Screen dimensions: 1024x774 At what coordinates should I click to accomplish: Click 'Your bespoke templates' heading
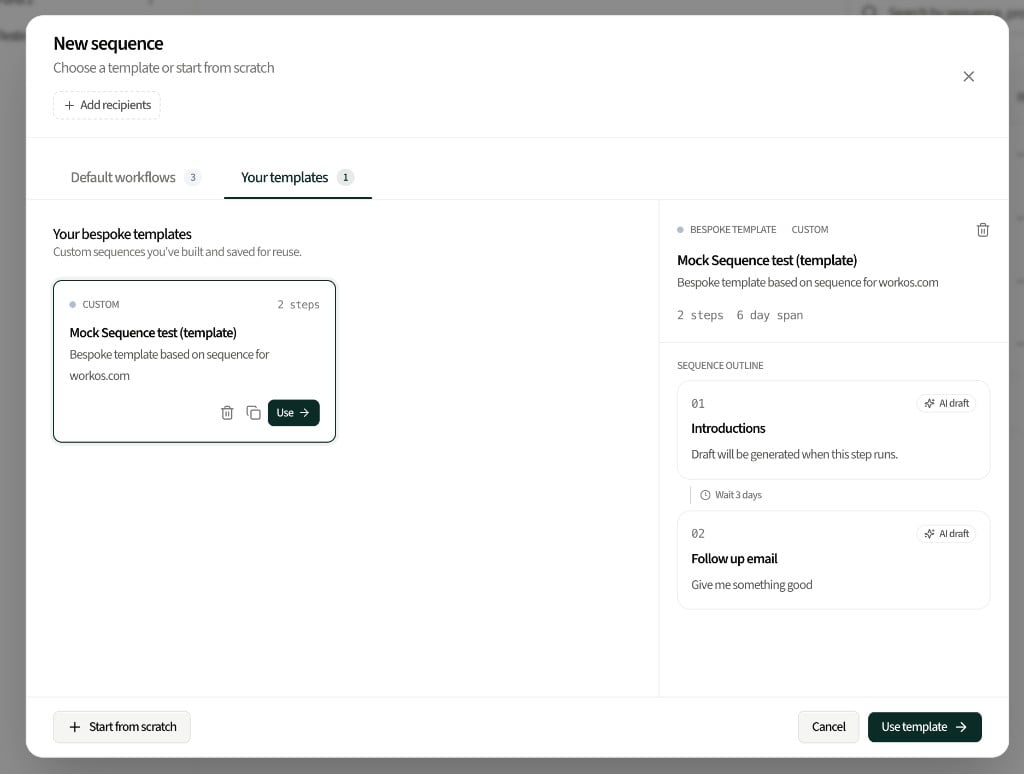coord(122,234)
